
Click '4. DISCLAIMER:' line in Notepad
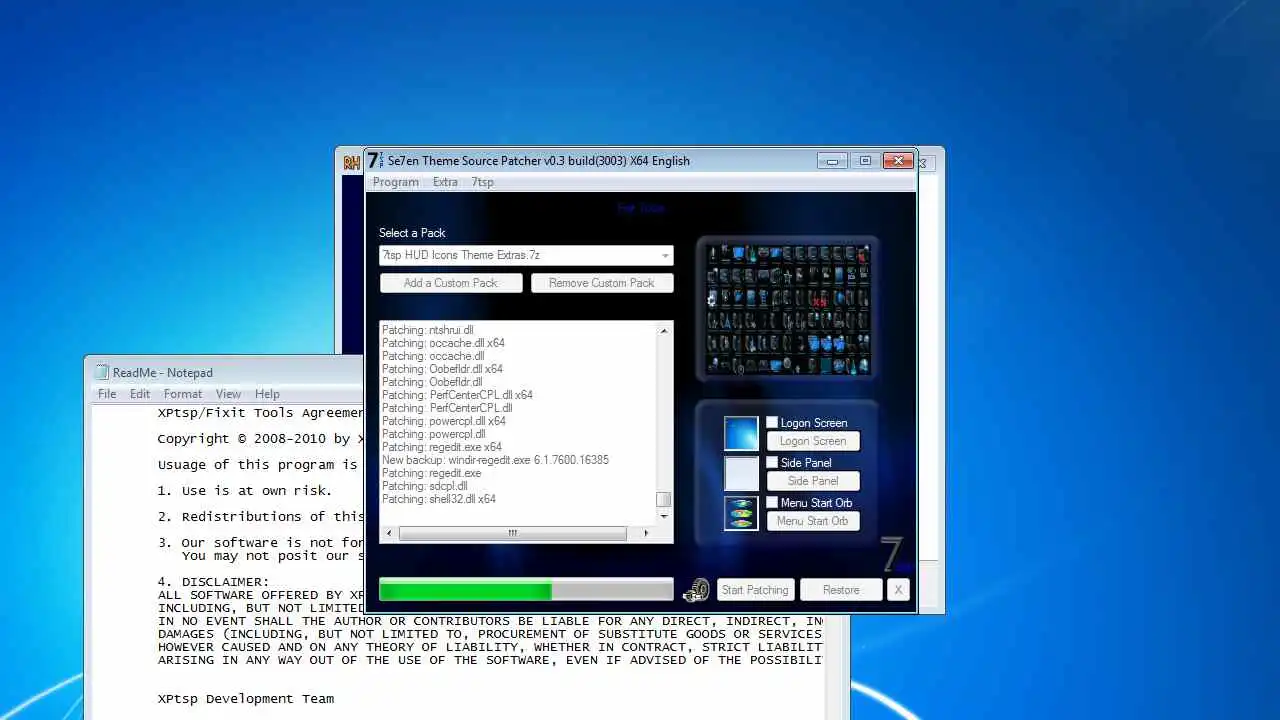pos(213,581)
